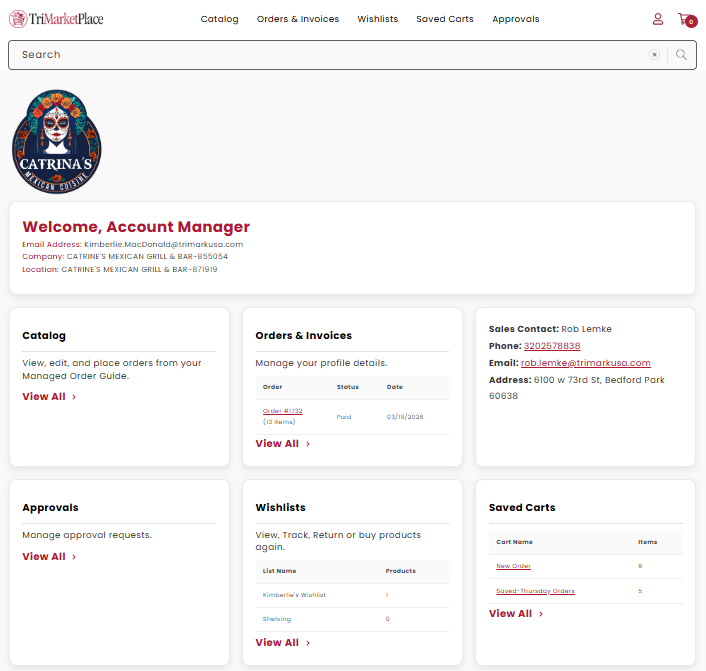Click the Catrina's Mexican Cuisine logo
This screenshot has width=706, height=671.
click(57, 141)
